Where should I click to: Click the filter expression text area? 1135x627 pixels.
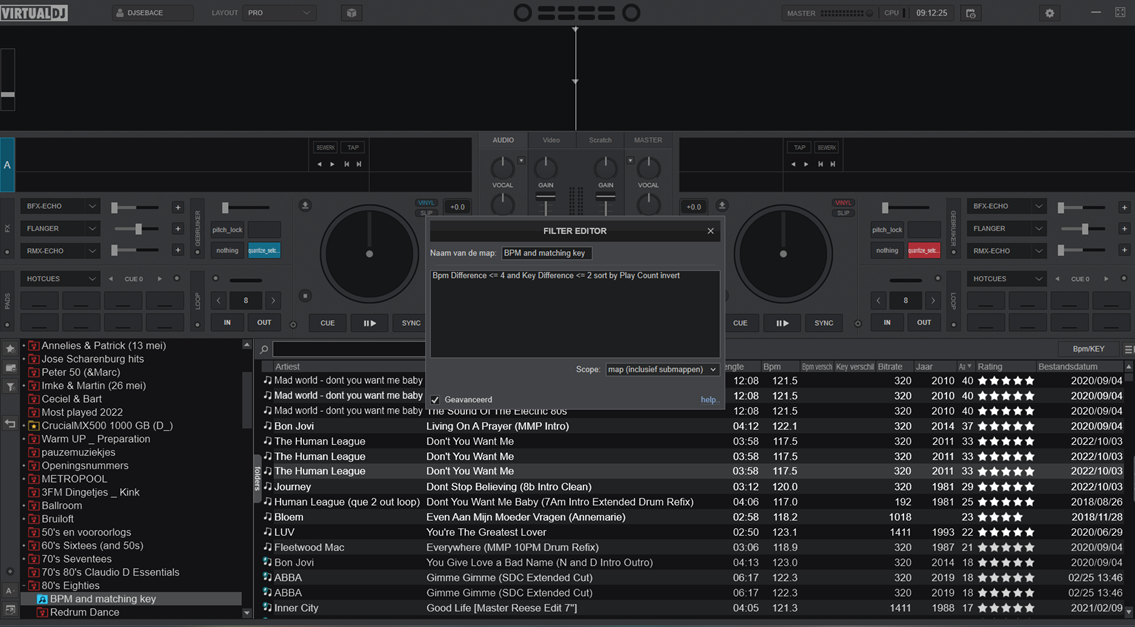575,314
